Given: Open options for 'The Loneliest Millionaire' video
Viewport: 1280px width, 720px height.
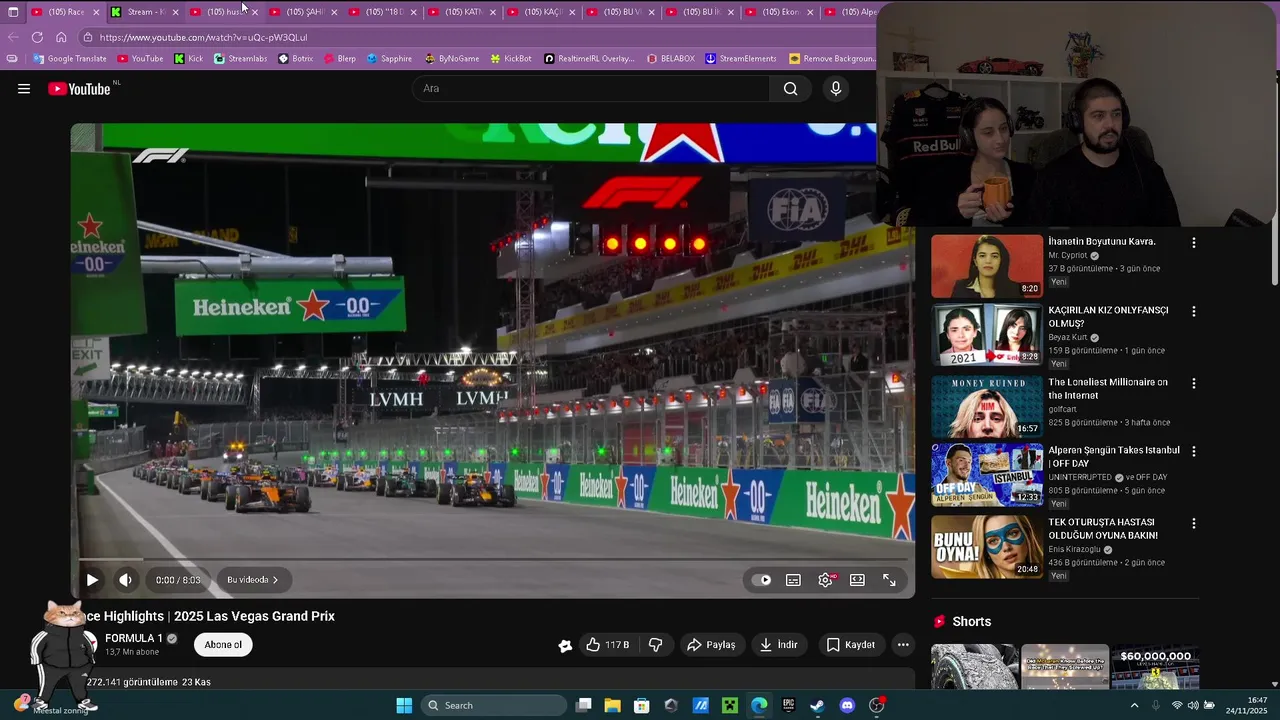Looking at the screenshot, I should point(1193,384).
